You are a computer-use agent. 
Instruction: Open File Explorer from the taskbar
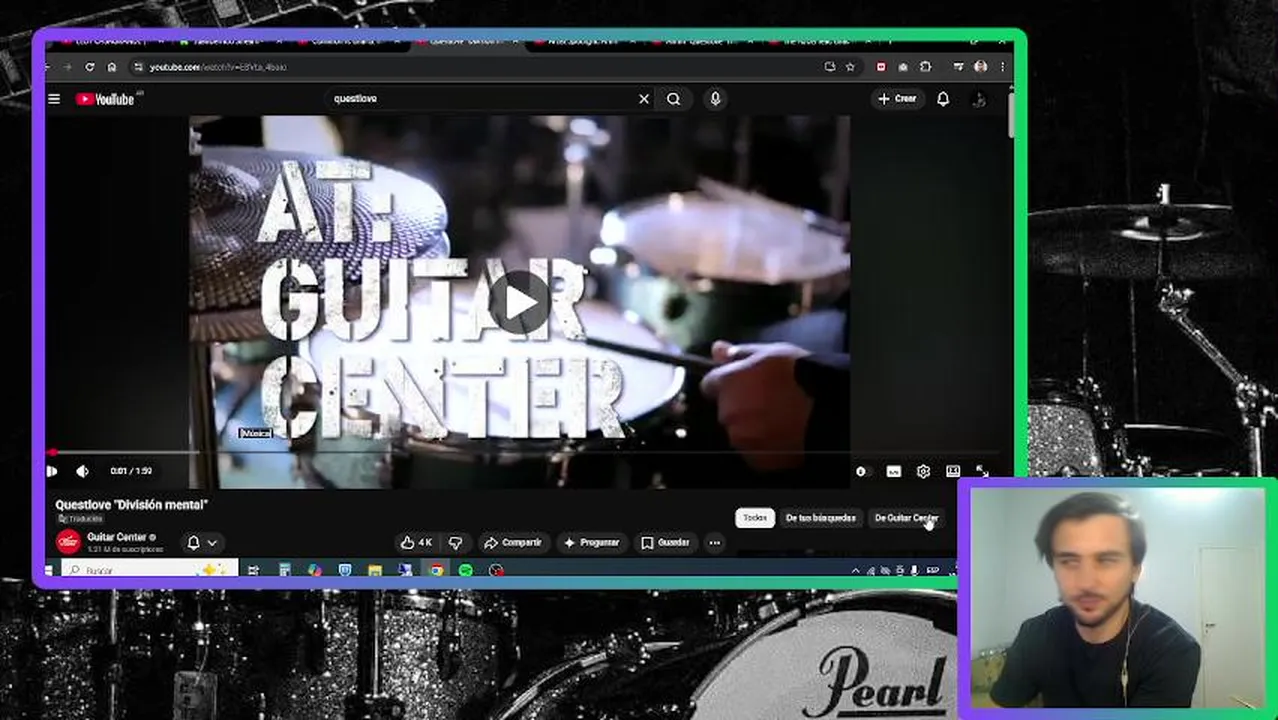click(x=375, y=570)
